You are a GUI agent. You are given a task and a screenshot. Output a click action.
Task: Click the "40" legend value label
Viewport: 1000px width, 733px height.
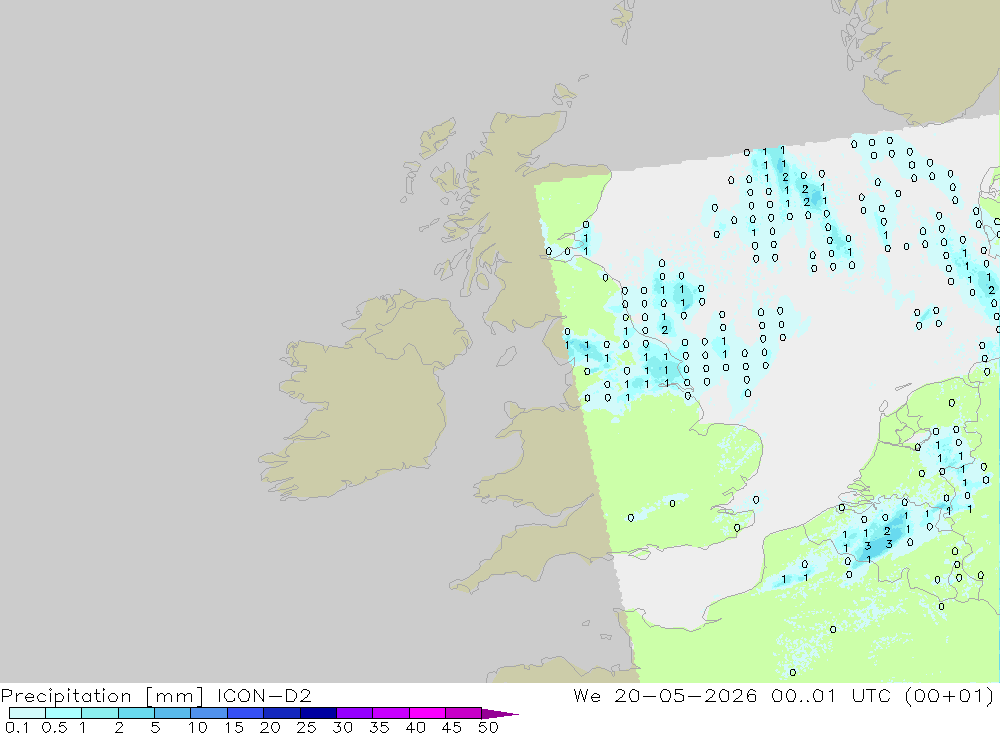point(416,727)
